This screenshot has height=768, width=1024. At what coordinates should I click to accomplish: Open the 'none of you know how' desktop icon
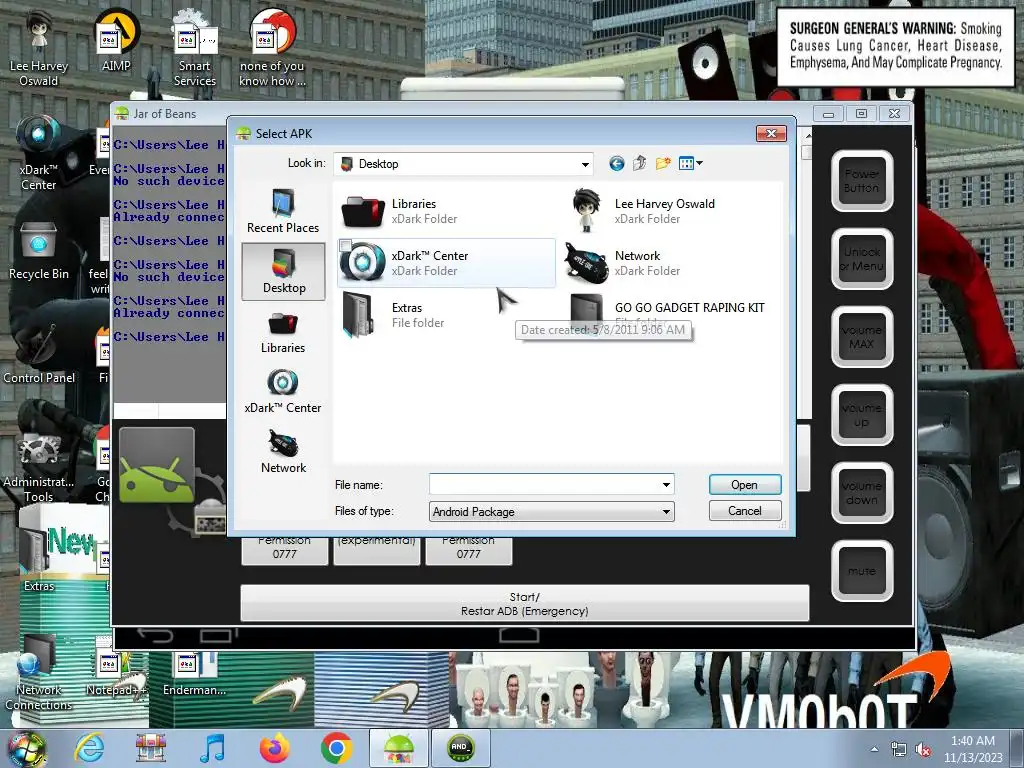272,47
